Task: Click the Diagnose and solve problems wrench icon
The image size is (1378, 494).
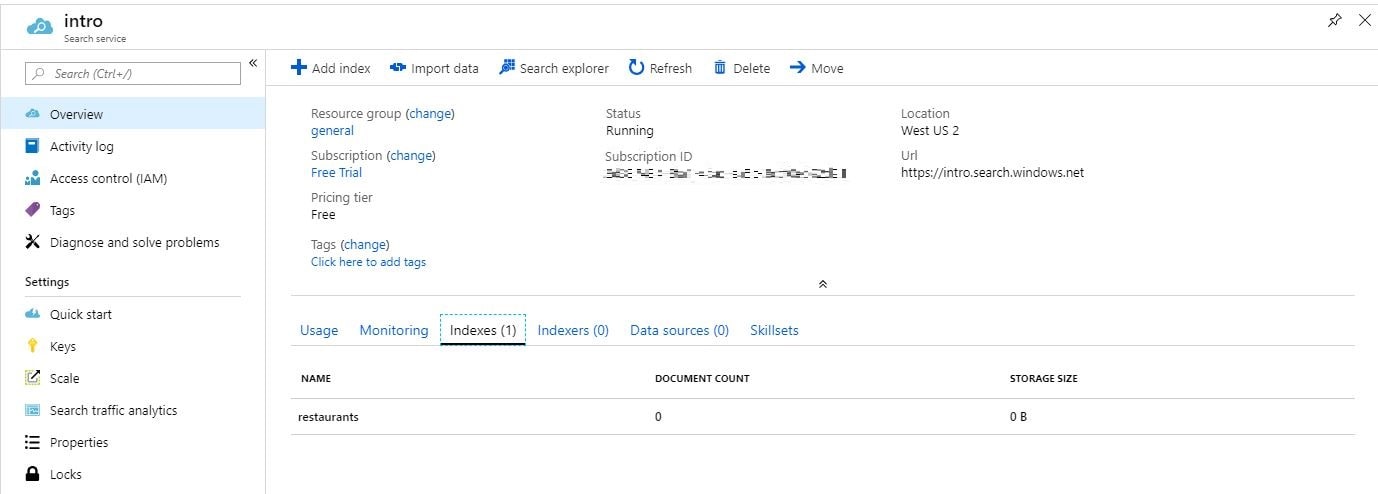Action: pyautogui.click(x=32, y=242)
